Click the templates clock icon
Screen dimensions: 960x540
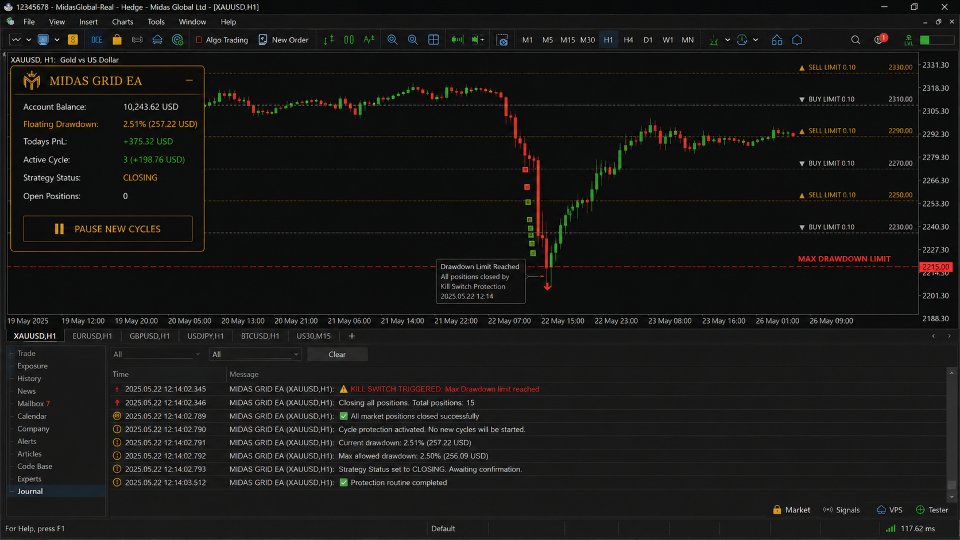click(742, 40)
